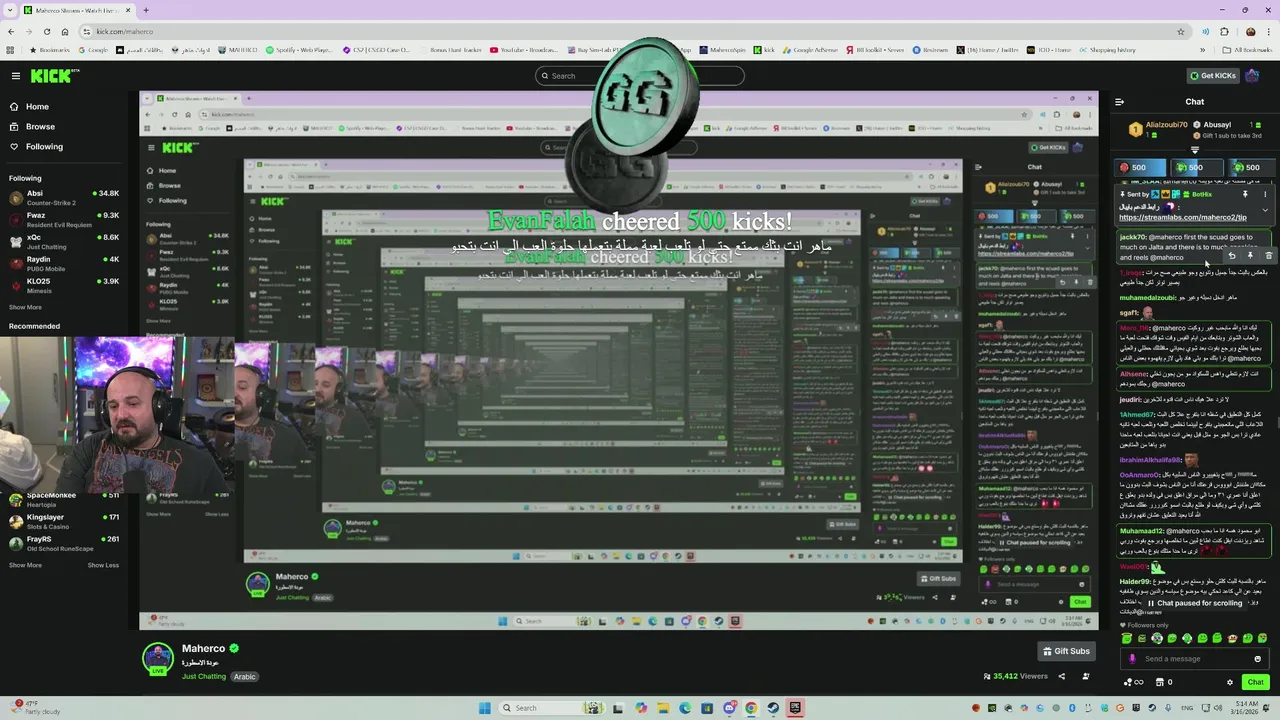This screenshot has height=720, width=1280.
Task: Open pinned message three-dot options
Action: [x=1264, y=194]
